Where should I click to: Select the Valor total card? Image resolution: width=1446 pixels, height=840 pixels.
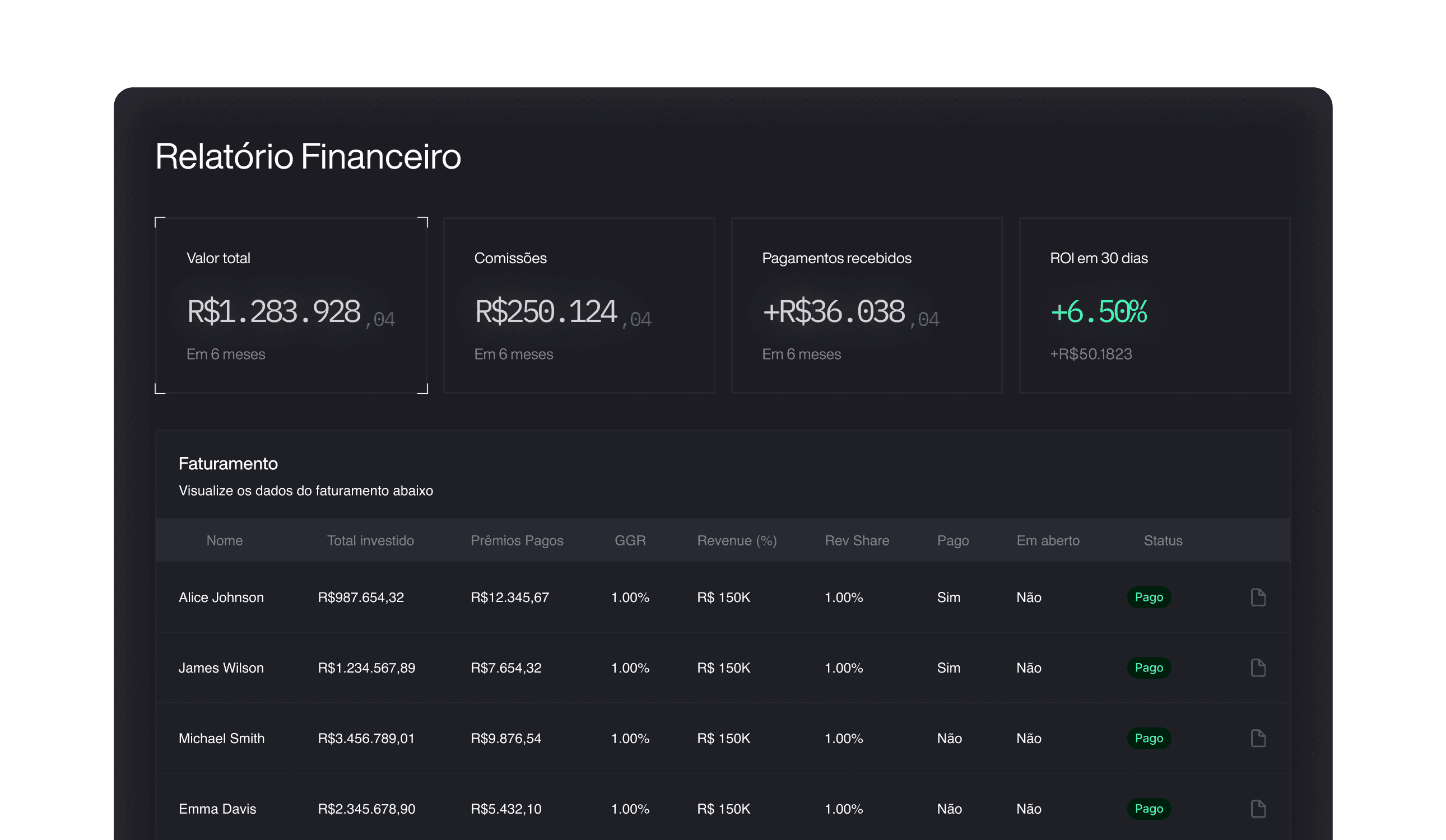[x=291, y=305]
